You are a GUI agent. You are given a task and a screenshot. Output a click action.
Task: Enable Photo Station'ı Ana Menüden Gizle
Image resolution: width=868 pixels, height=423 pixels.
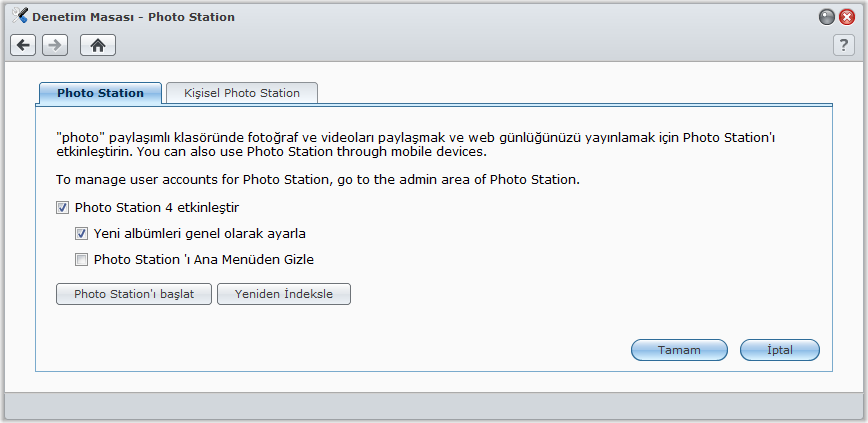point(82,260)
